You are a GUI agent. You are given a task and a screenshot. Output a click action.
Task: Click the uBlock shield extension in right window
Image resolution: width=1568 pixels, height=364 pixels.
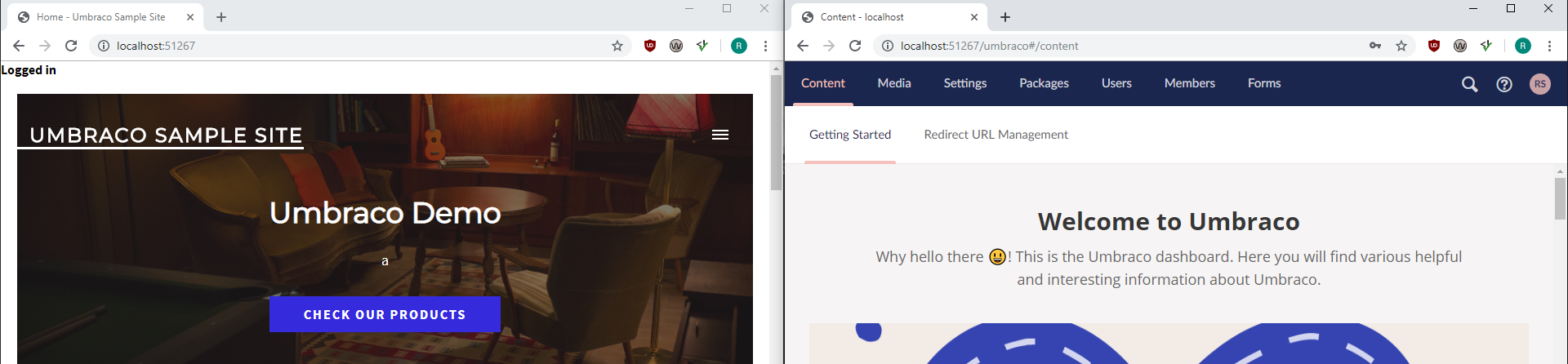pos(1434,46)
